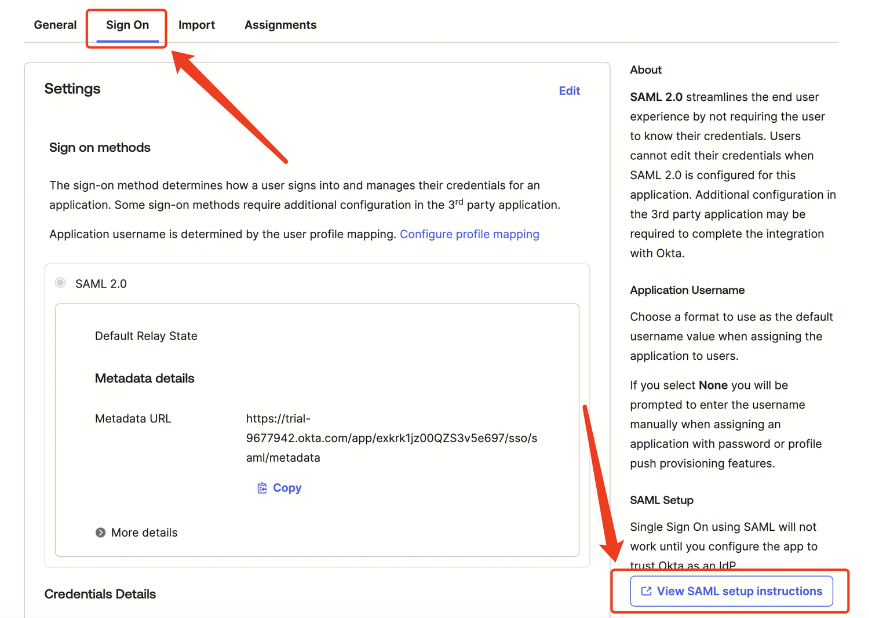
Task: Click the clipboard icon beside Copy
Action: pyautogui.click(x=262, y=488)
